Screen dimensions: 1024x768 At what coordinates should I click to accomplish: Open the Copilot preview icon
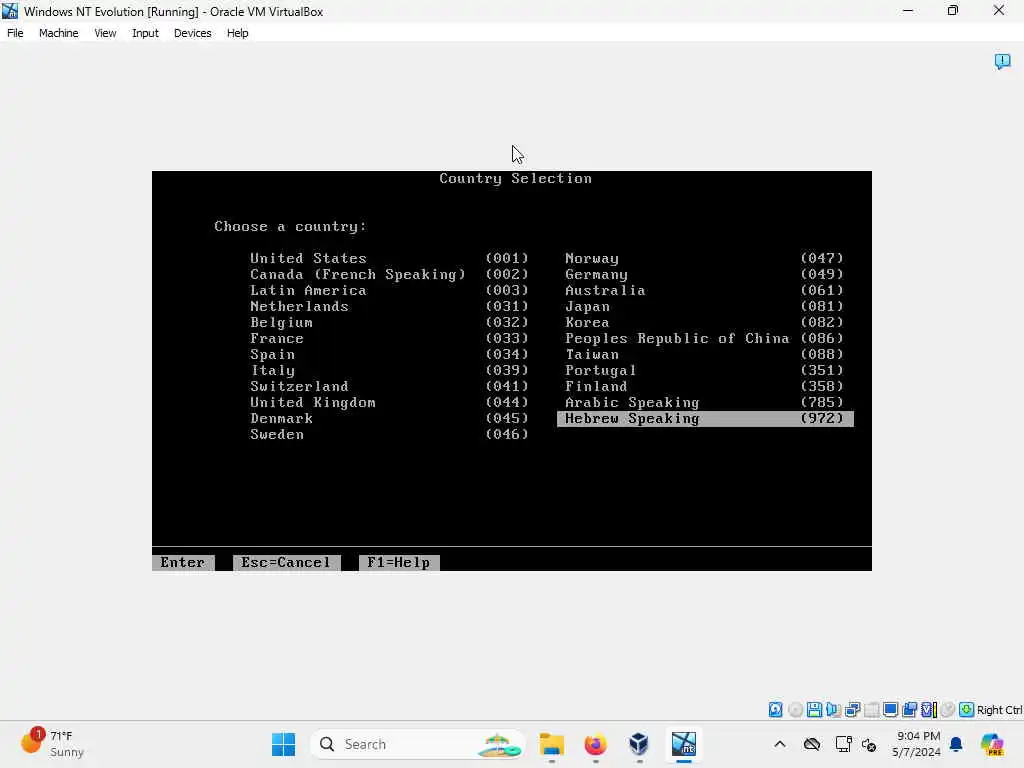[992, 744]
